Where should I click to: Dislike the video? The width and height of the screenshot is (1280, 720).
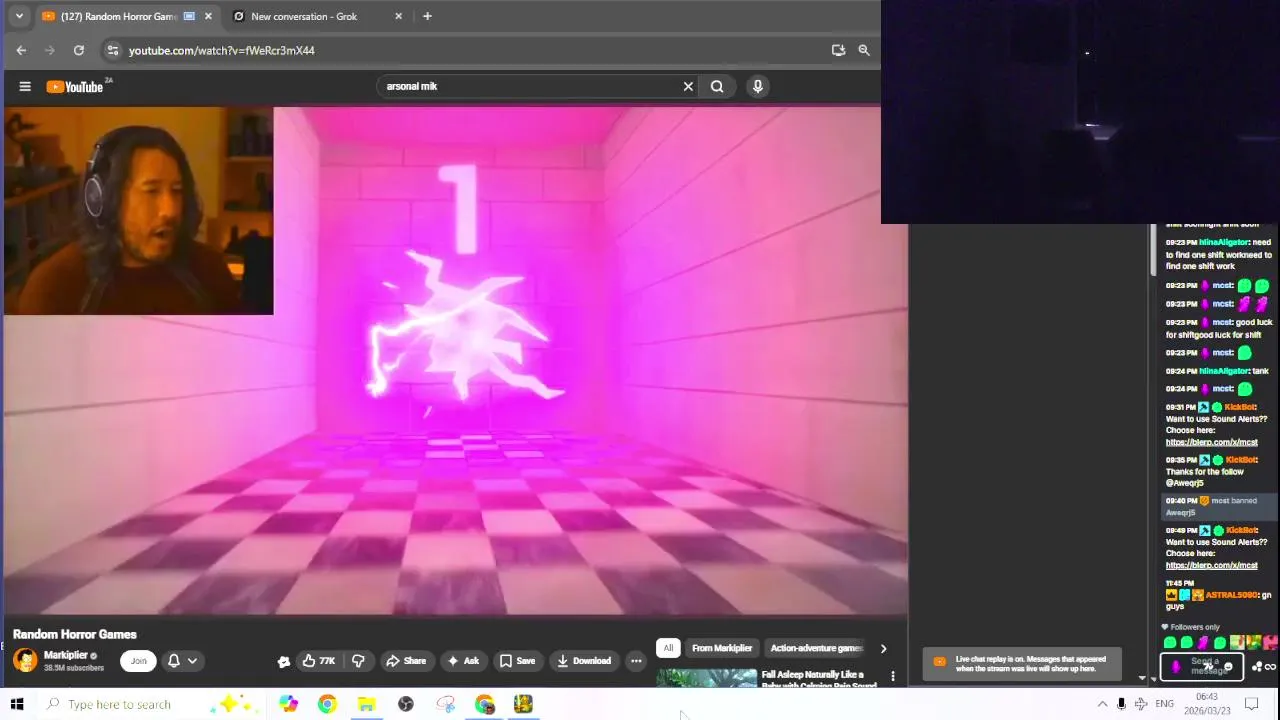358,661
